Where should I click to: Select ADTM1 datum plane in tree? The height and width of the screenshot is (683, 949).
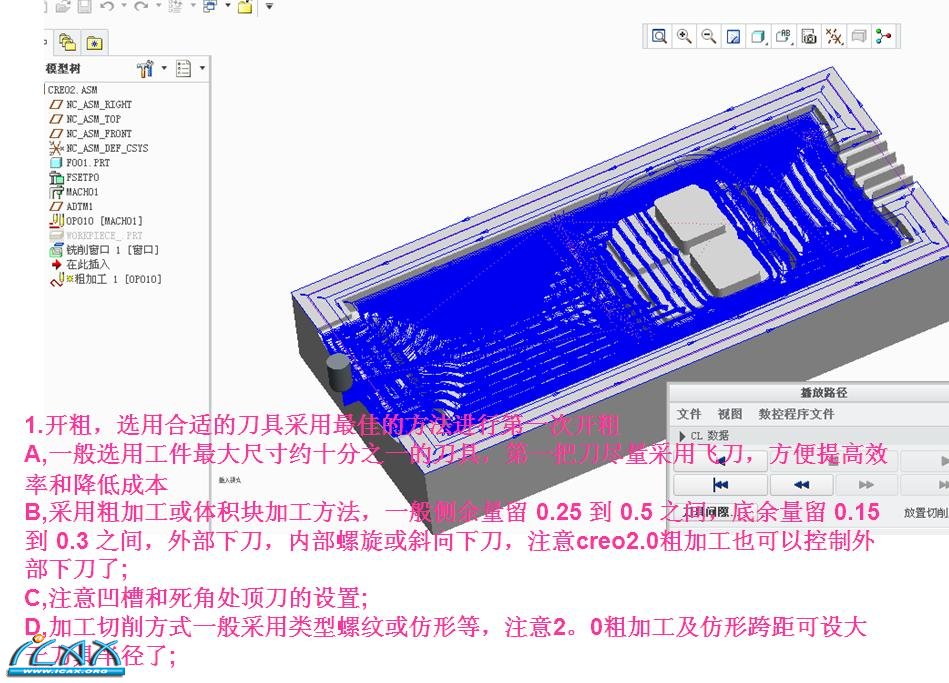coord(71,206)
